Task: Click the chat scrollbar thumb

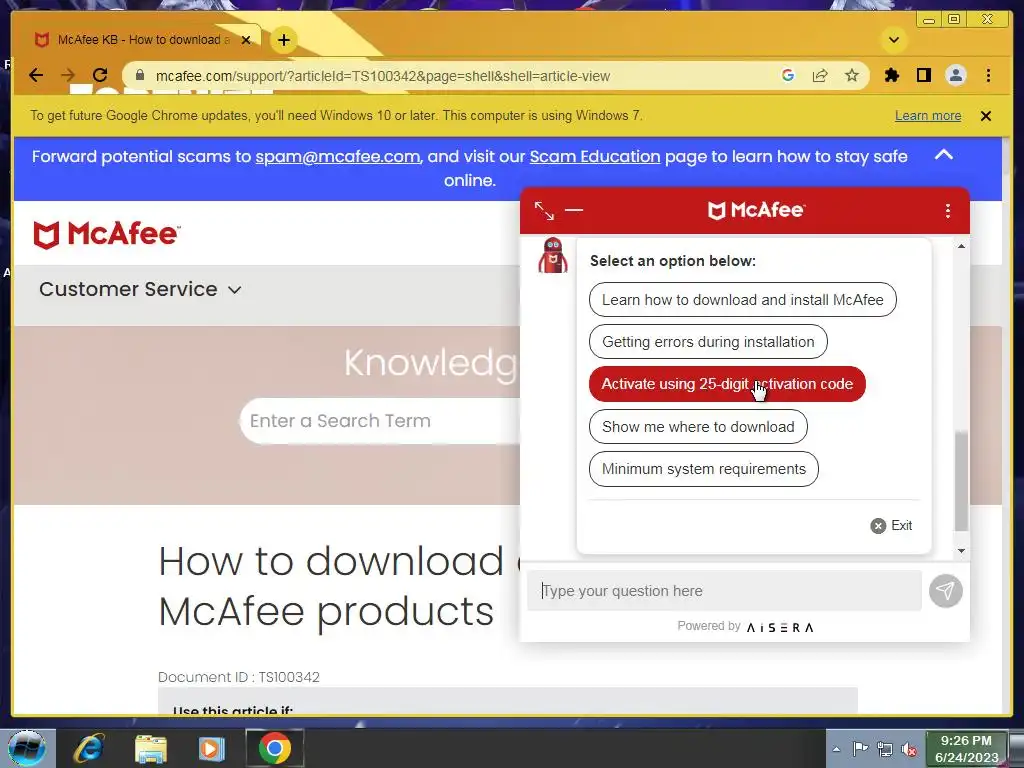Action: click(x=961, y=481)
